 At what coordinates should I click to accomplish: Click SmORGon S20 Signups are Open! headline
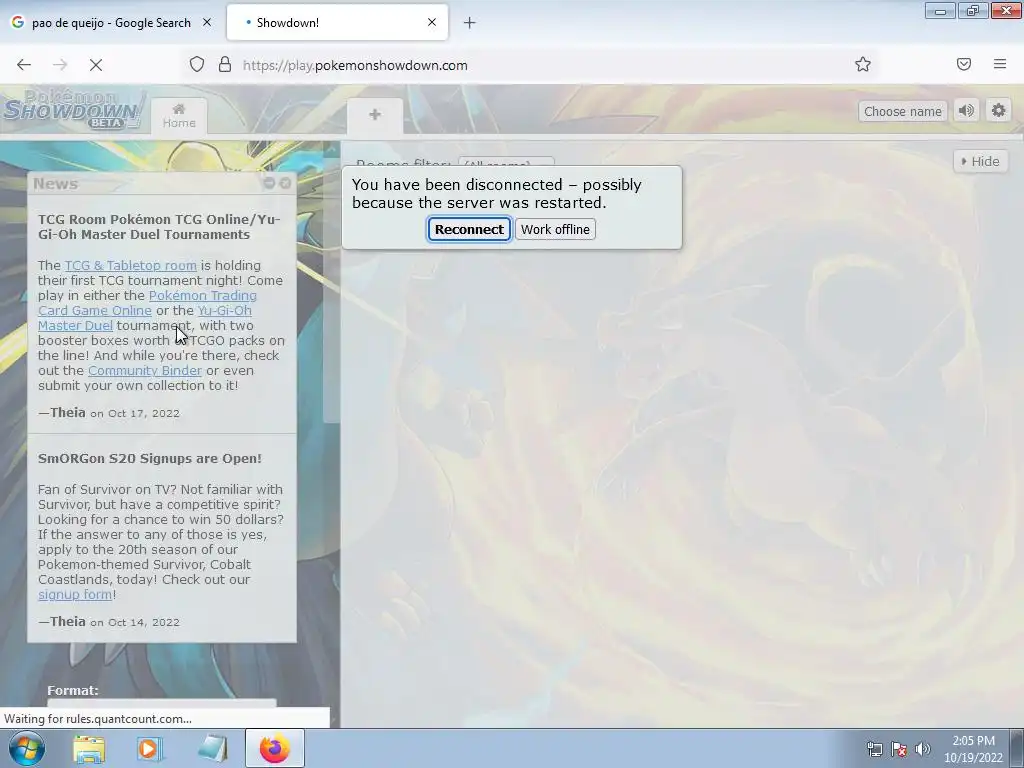click(150, 458)
